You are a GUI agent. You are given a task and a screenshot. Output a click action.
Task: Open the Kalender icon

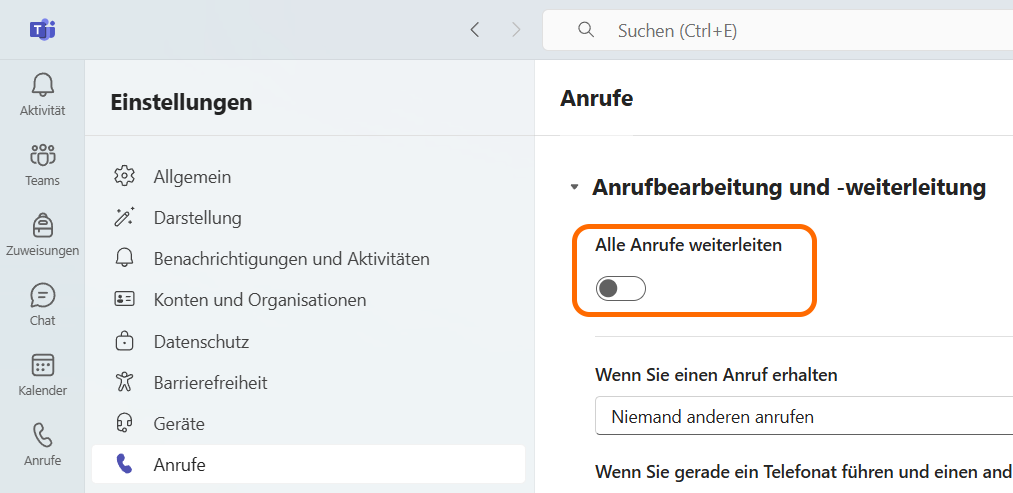tap(42, 374)
